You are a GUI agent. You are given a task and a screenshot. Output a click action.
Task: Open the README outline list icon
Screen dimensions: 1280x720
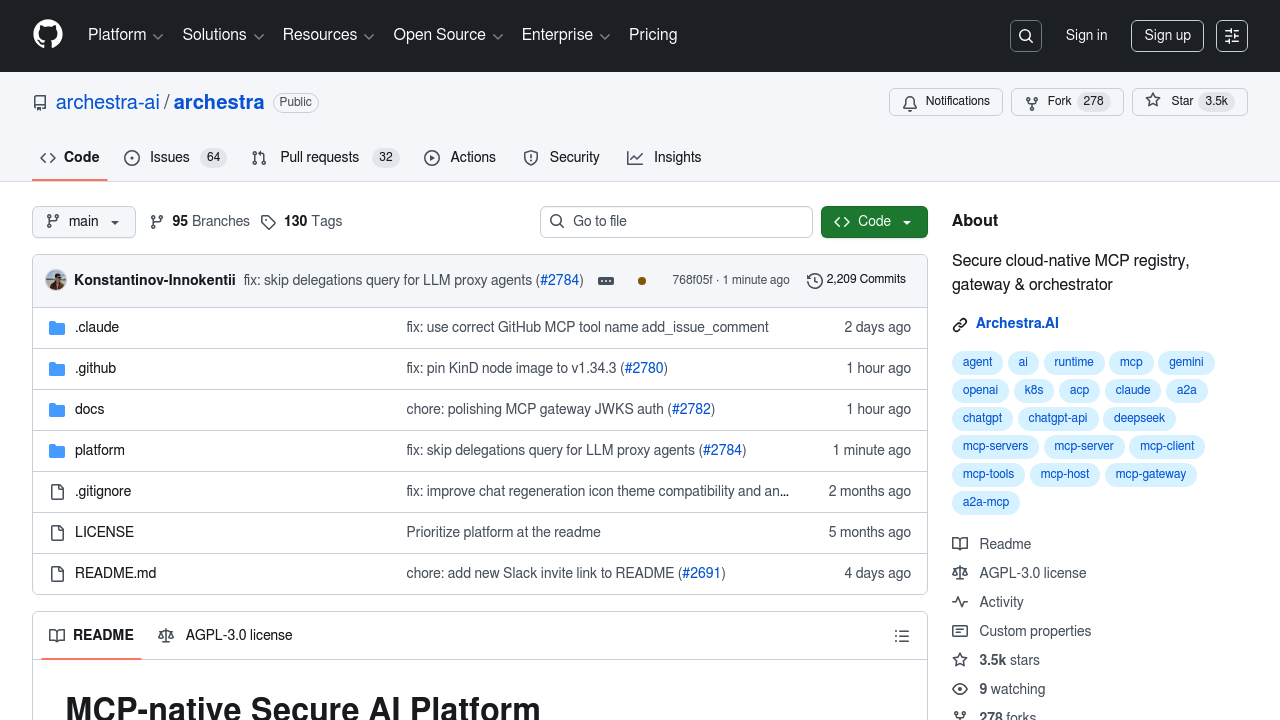click(902, 636)
